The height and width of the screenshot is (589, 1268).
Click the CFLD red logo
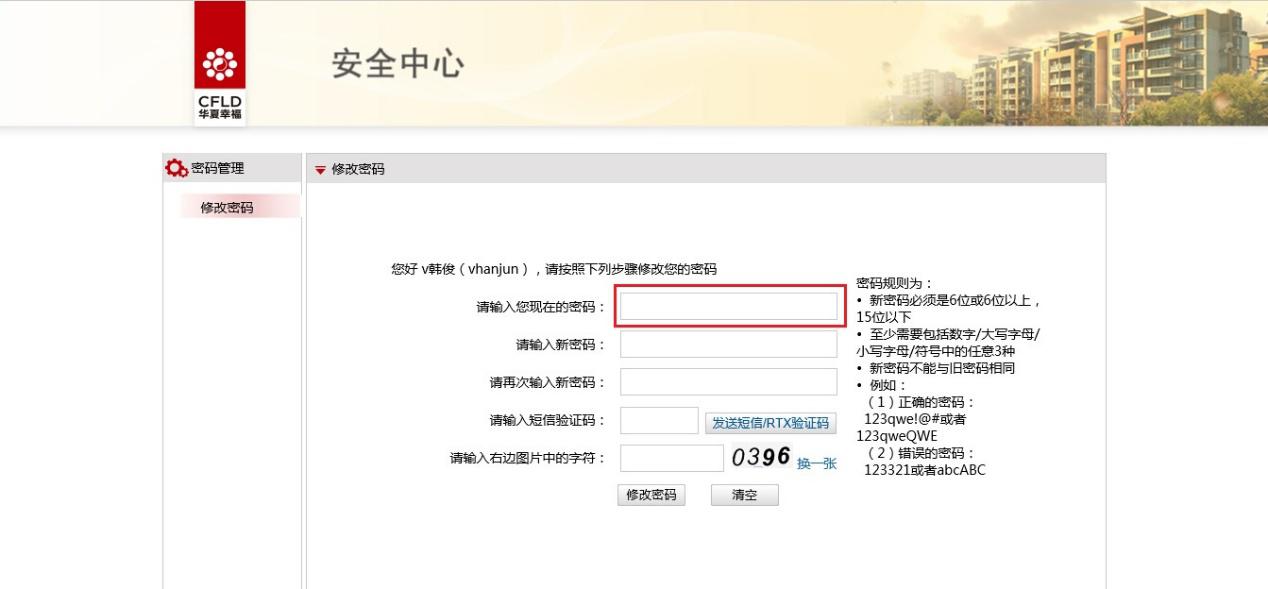[x=220, y=63]
